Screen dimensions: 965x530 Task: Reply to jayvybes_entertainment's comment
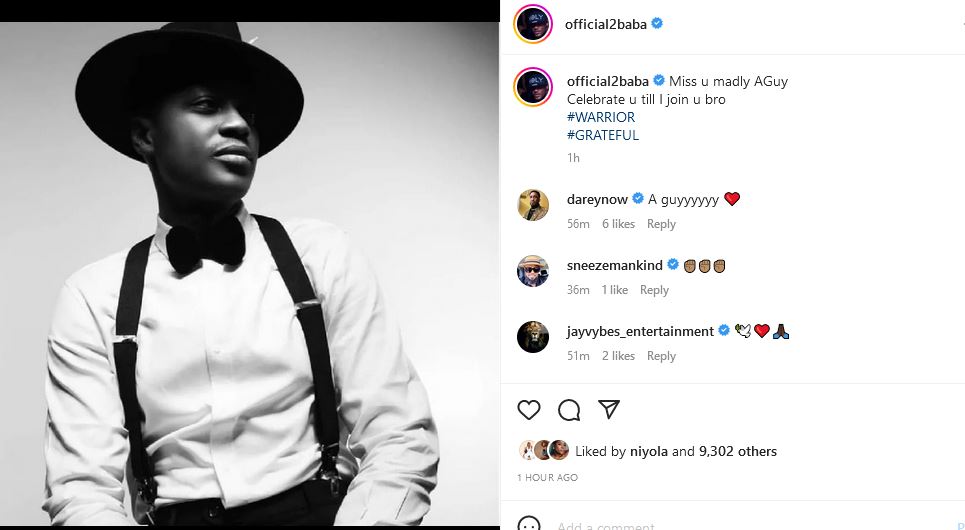click(x=661, y=356)
